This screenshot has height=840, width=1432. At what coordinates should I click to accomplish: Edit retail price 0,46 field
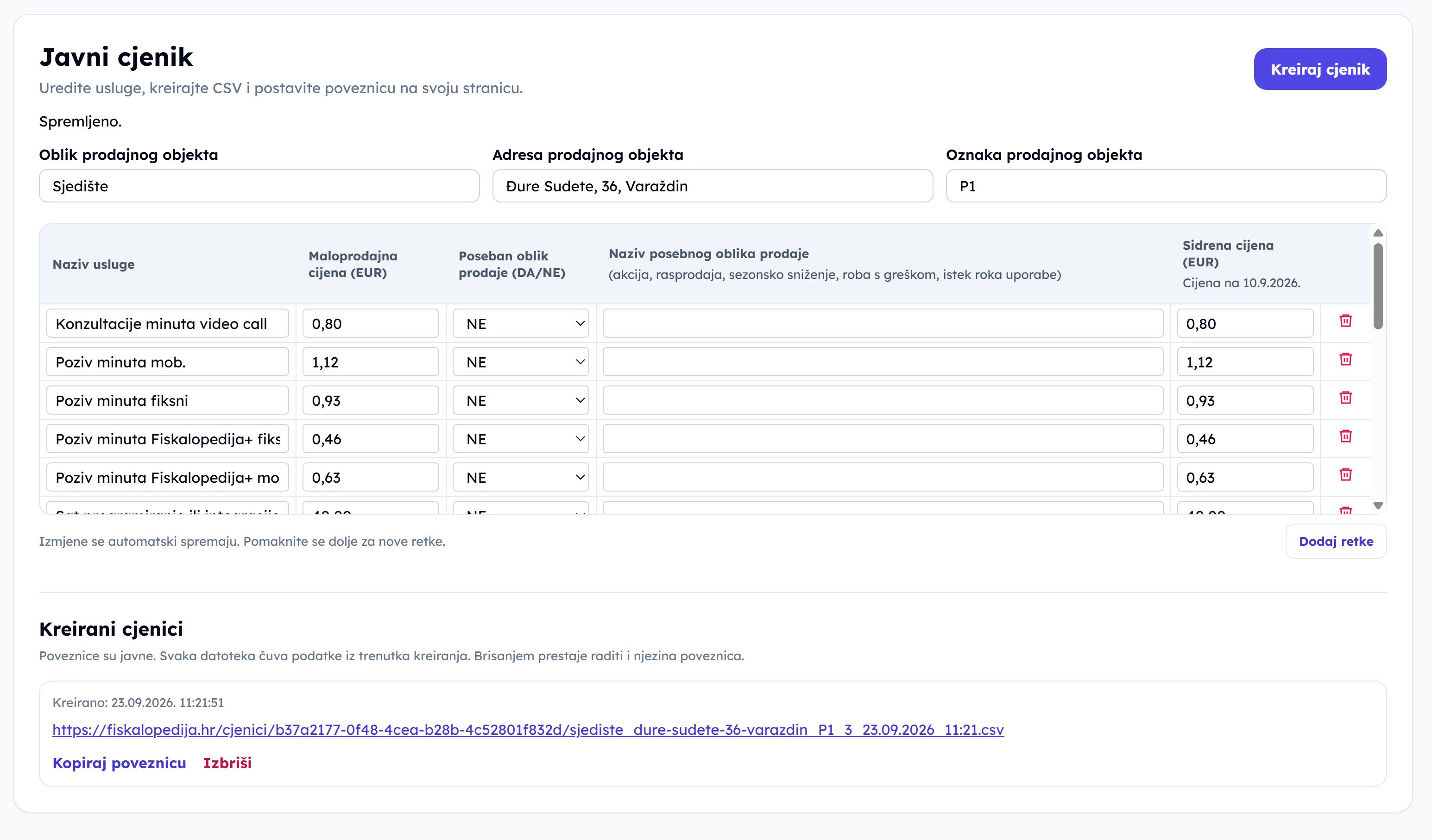click(371, 439)
